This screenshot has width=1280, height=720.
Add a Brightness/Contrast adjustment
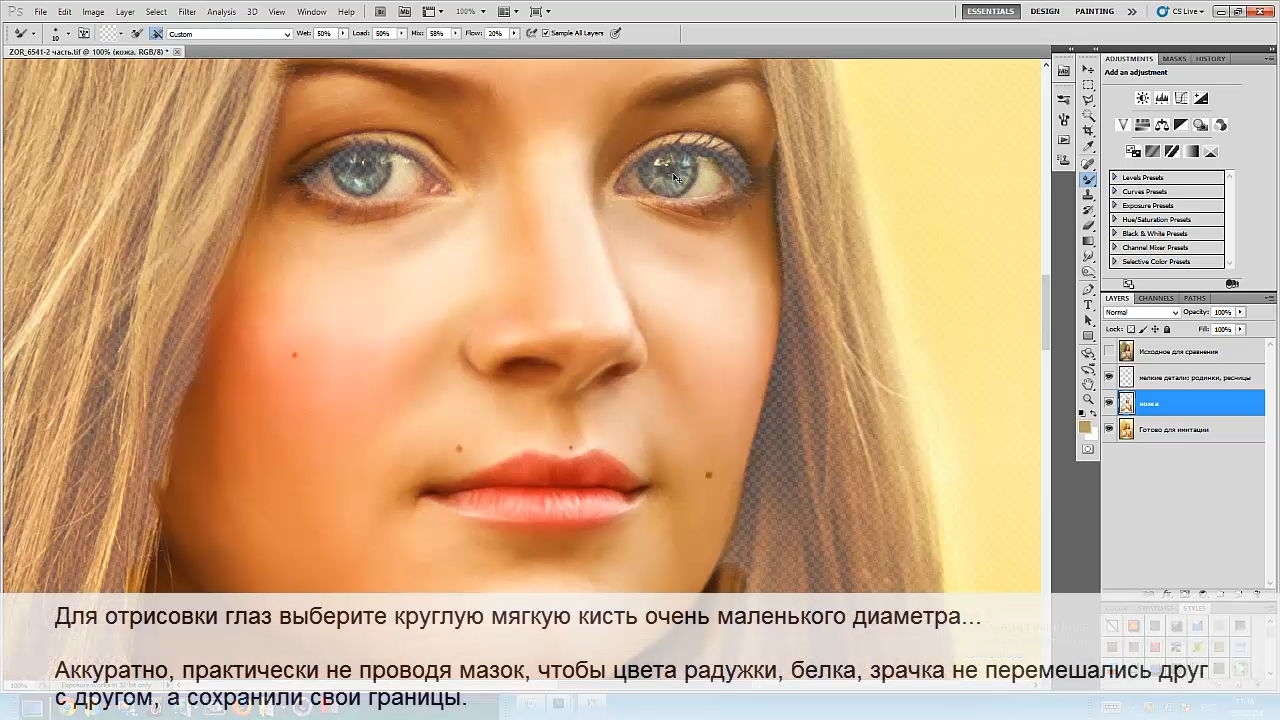[1142, 98]
